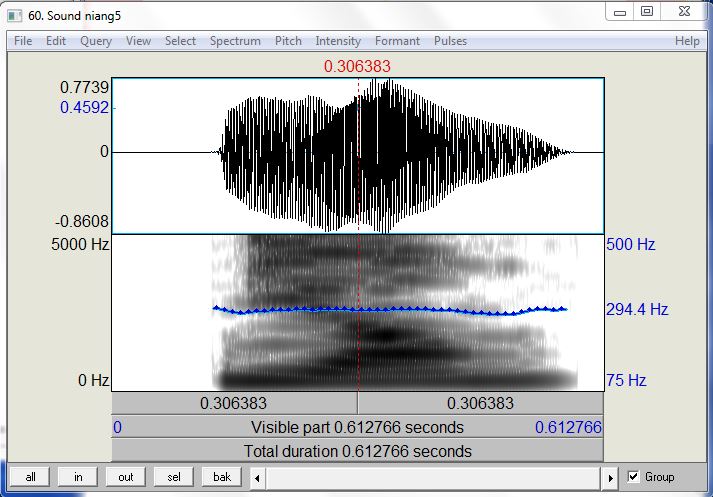Open the Pulses menu
The image size is (713, 497).
[x=450, y=41]
